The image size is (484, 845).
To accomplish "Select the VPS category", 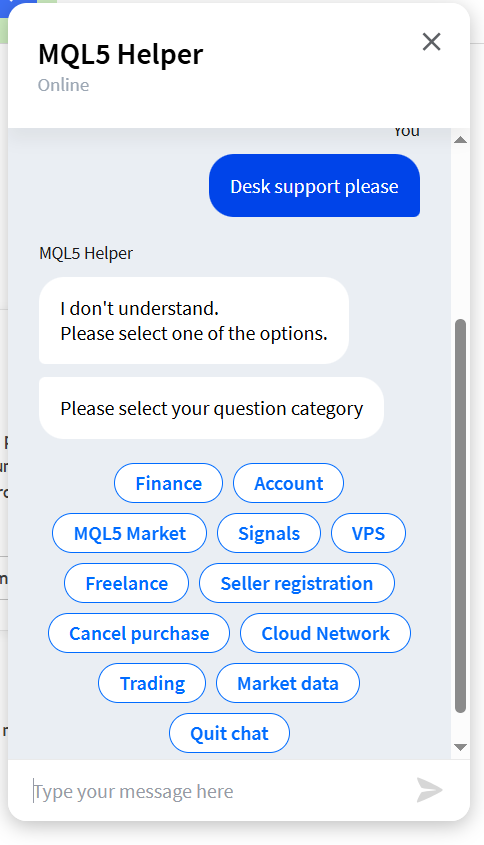I will 368,533.
